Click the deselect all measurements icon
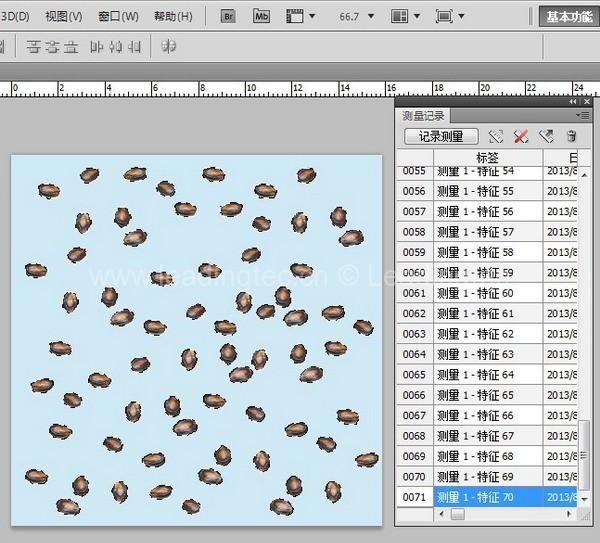600x543 pixels. coord(521,136)
